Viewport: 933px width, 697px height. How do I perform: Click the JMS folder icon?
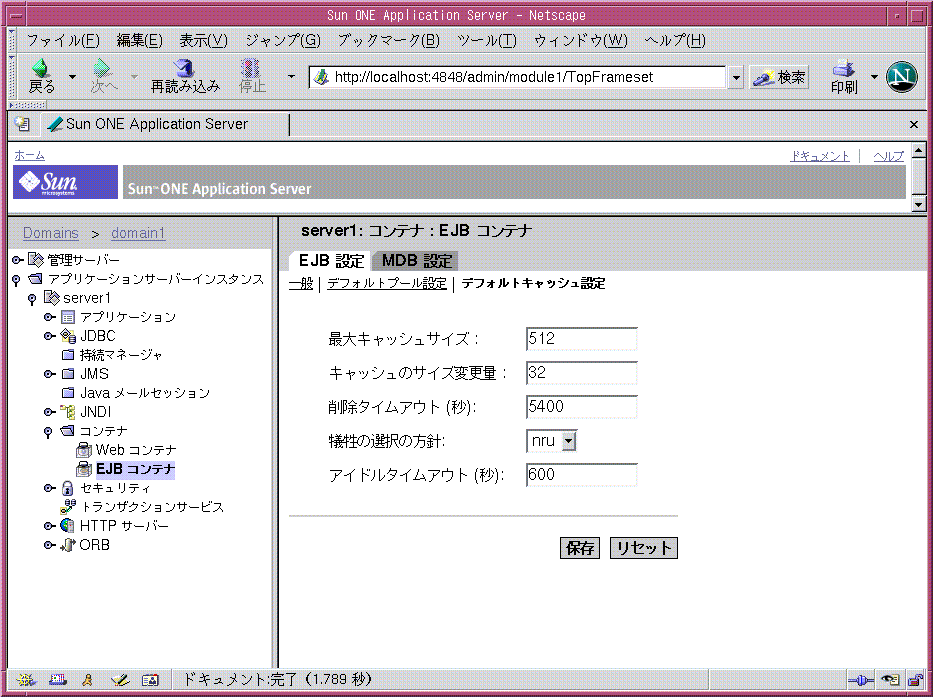(x=68, y=374)
